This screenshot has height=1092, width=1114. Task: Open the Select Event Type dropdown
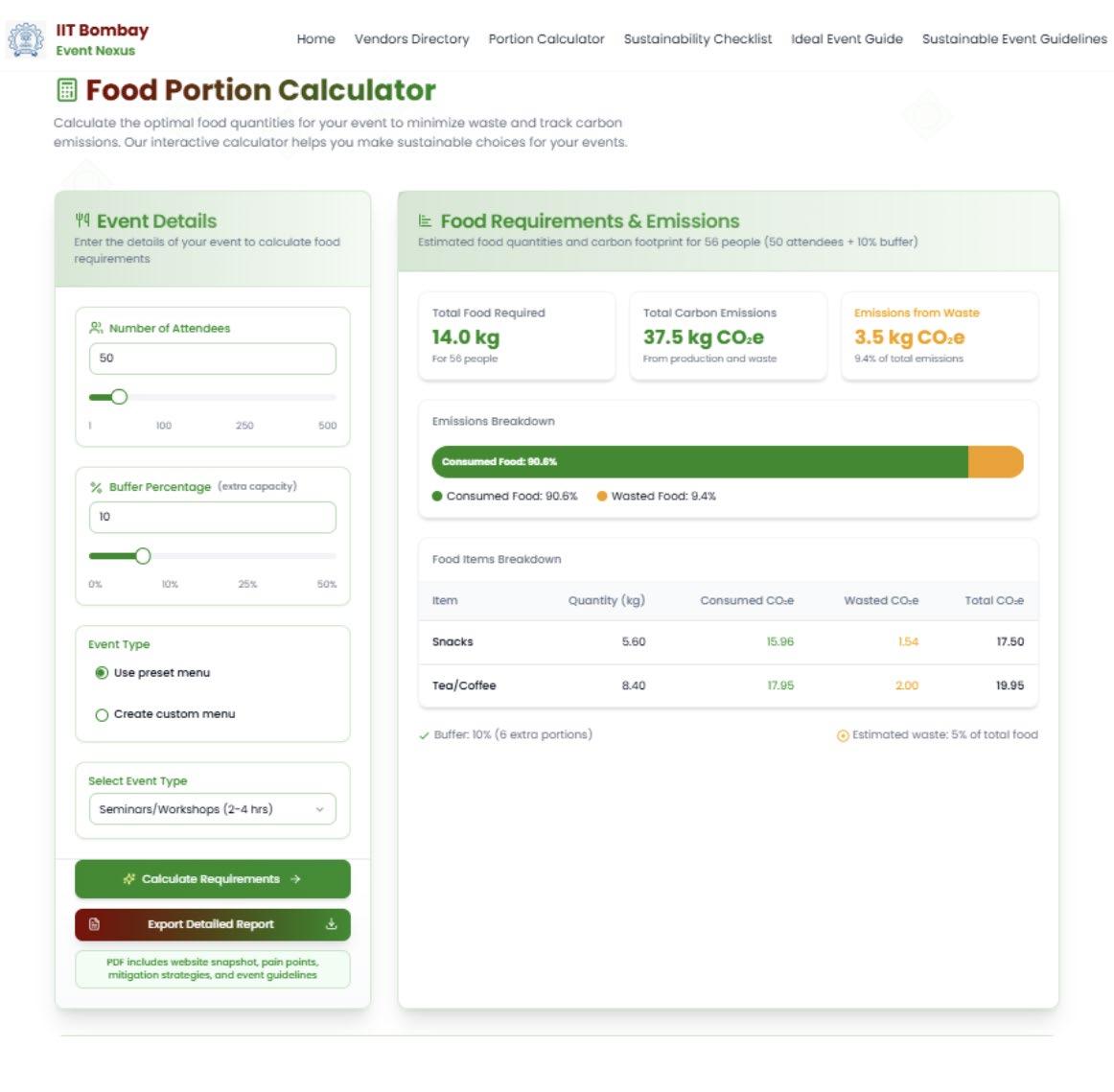[x=212, y=809]
